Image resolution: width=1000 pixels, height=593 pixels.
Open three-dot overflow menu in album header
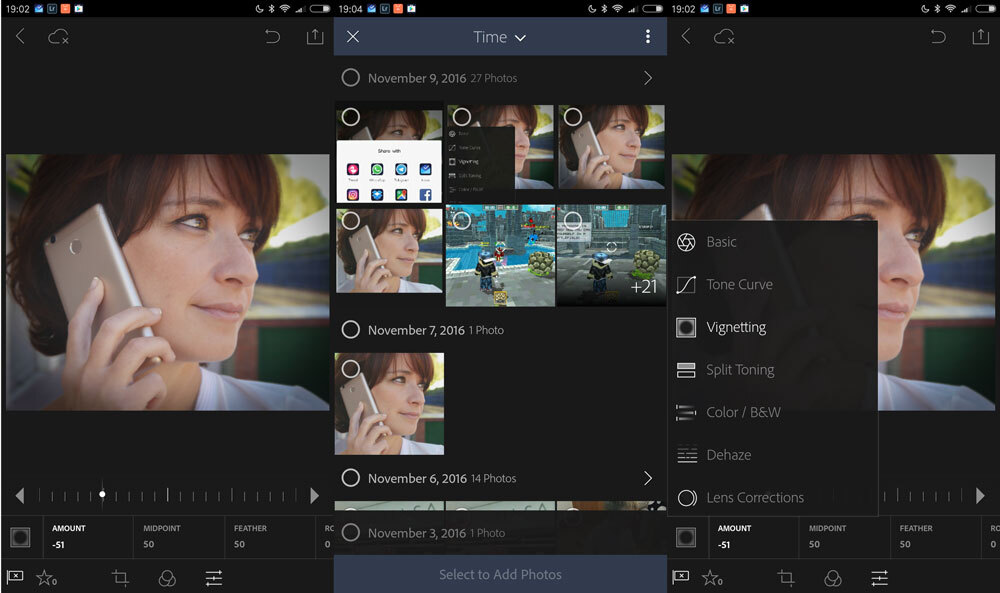pos(647,37)
